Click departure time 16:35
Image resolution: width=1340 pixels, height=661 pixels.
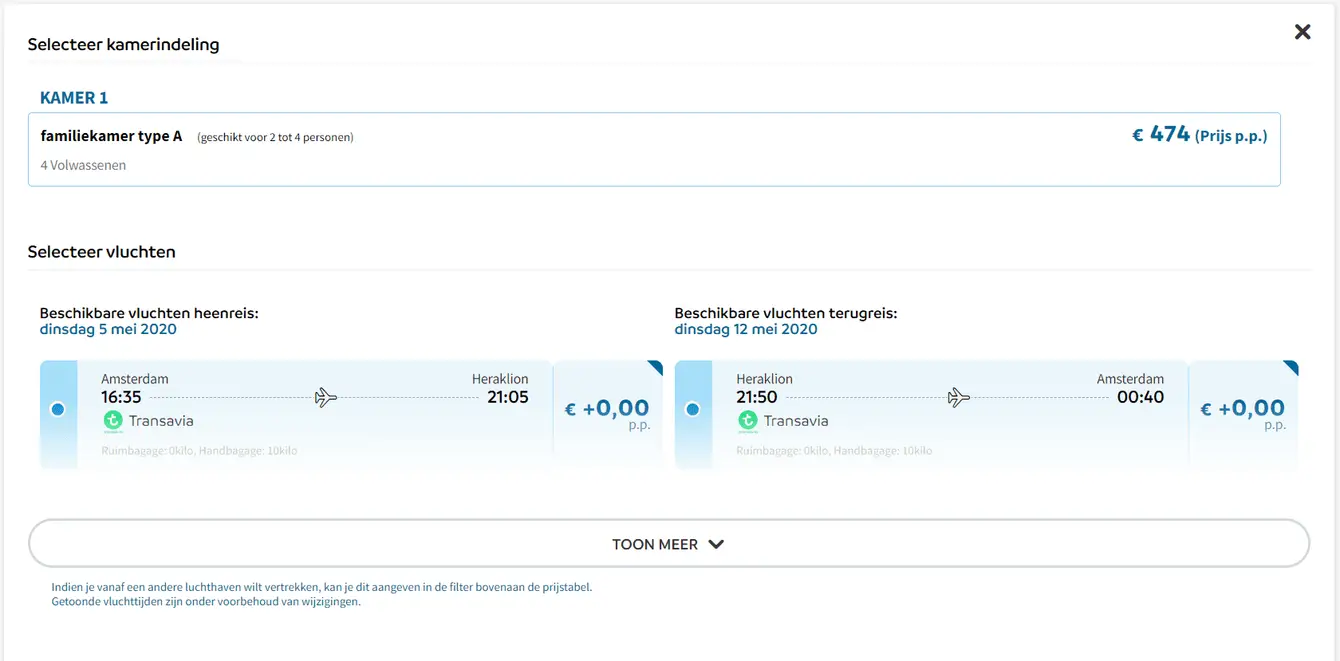click(x=121, y=397)
